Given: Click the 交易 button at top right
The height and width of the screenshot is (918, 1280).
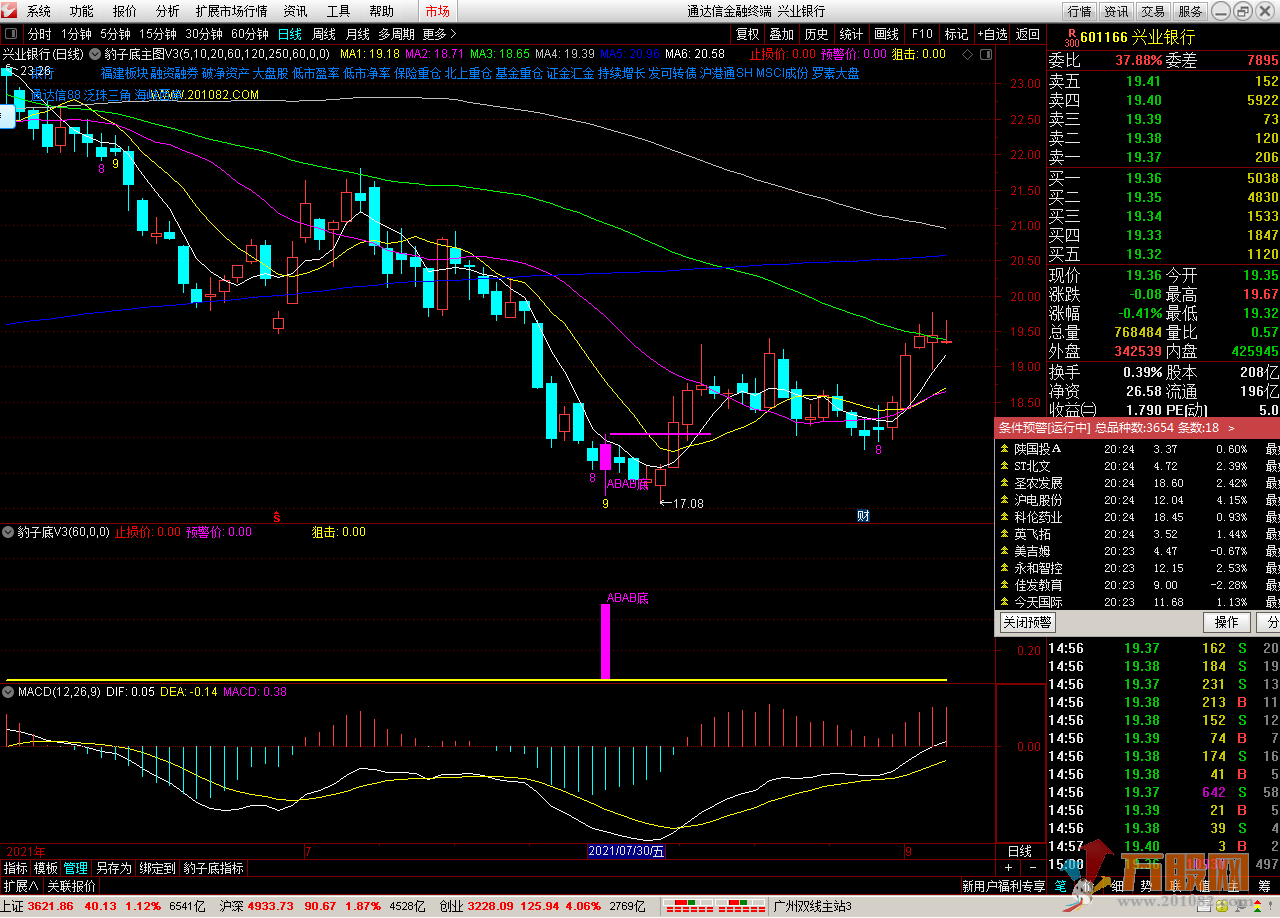Looking at the screenshot, I should point(1153,11).
